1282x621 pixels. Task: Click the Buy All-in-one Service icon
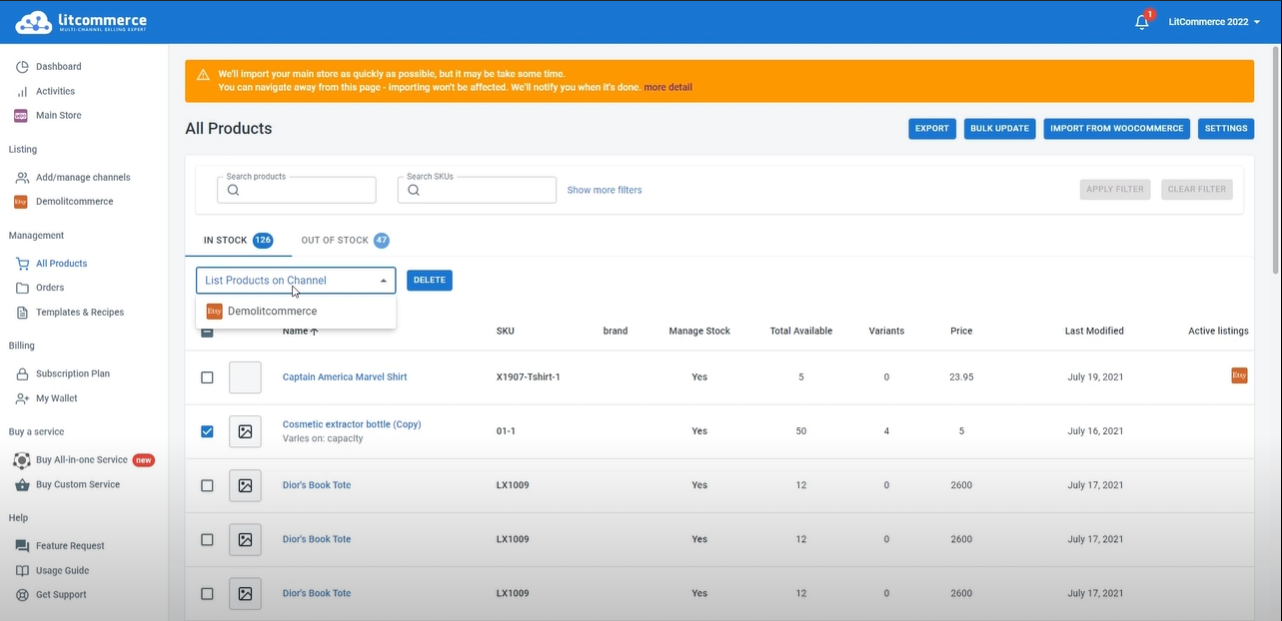click(x=22, y=460)
